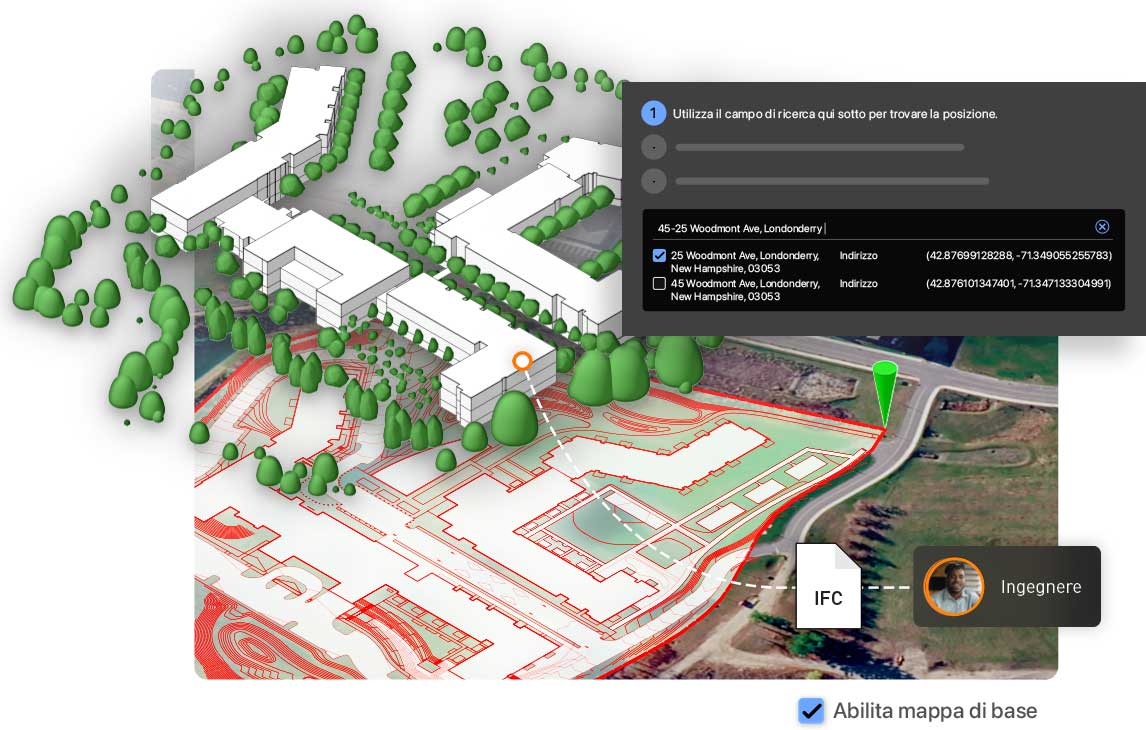
Task: Click the IFC file document icon
Action: pyautogui.click(x=828, y=586)
